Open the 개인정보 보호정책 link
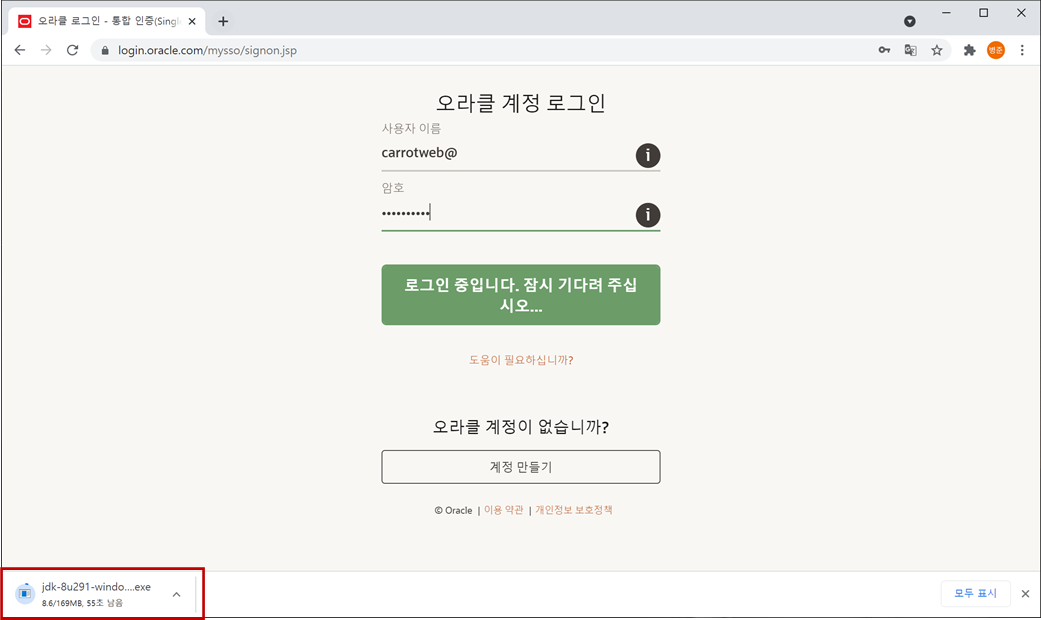1041x620 pixels. (x=574, y=510)
